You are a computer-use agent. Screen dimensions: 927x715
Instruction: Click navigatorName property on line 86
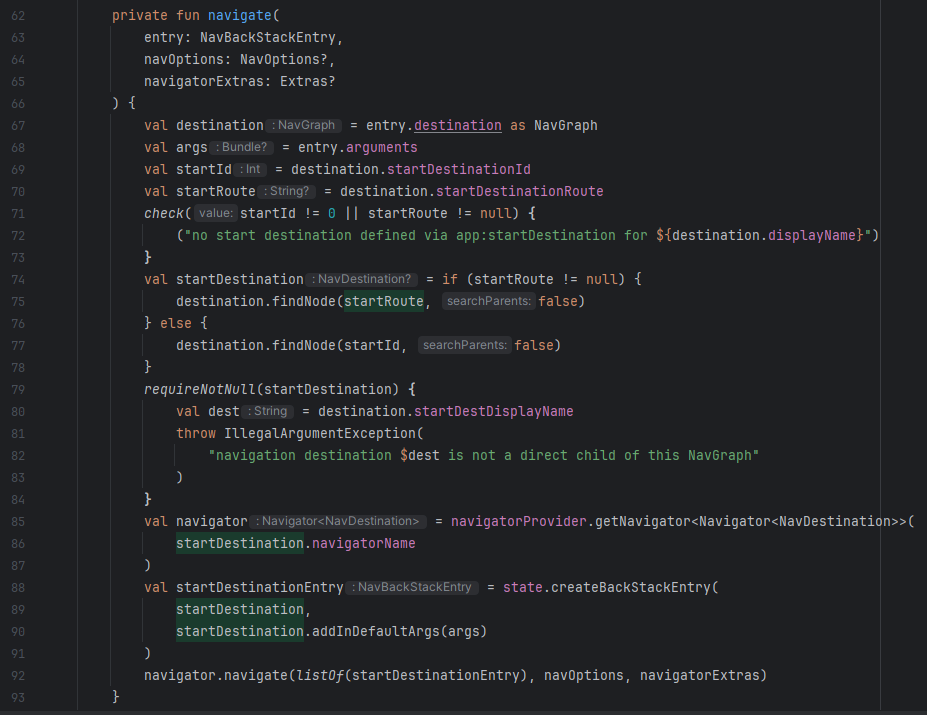(x=364, y=543)
